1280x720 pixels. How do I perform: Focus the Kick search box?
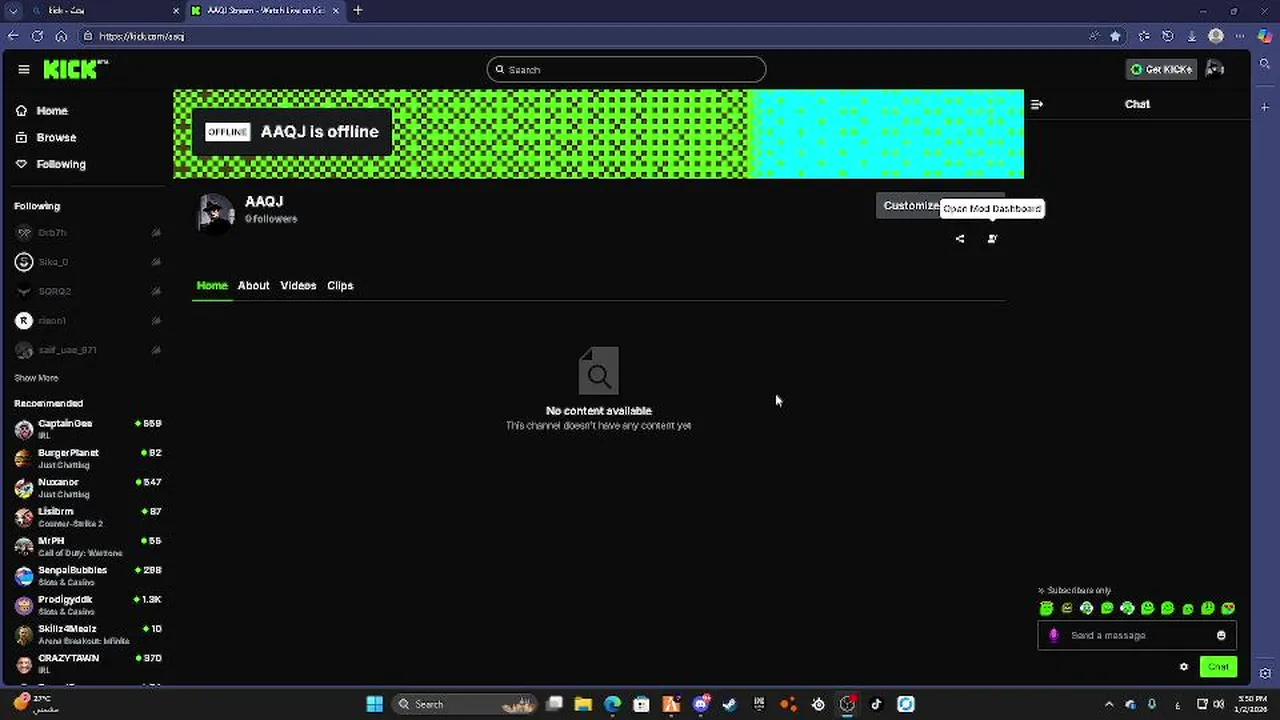(627, 69)
